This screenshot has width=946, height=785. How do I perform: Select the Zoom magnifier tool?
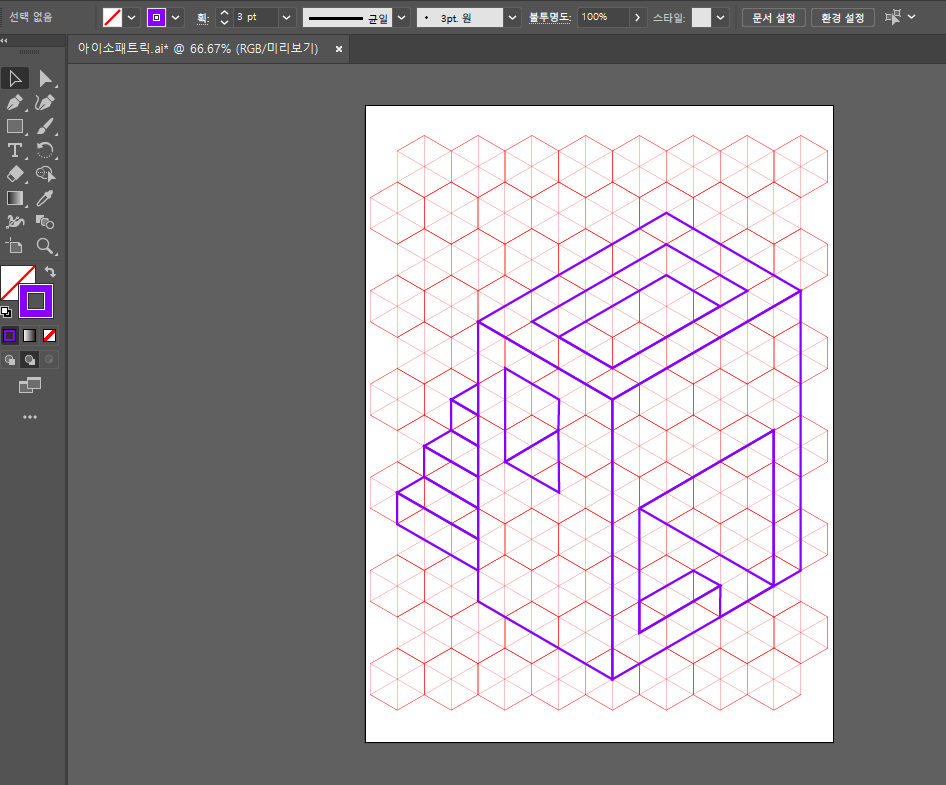(x=45, y=246)
